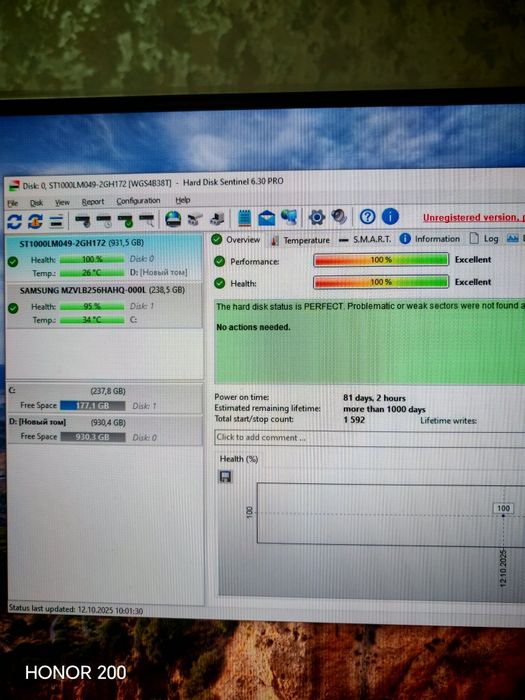The width and height of the screenshot is (525, 700).
Task: Click the disk icon with magnifier badge
Action: click(x=147, y=220)
